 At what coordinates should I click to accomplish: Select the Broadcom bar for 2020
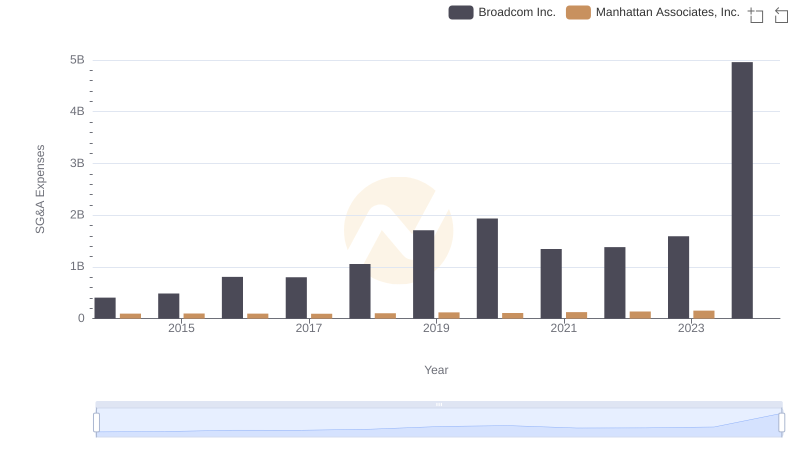pyautogui.click(x=487, y=268)
